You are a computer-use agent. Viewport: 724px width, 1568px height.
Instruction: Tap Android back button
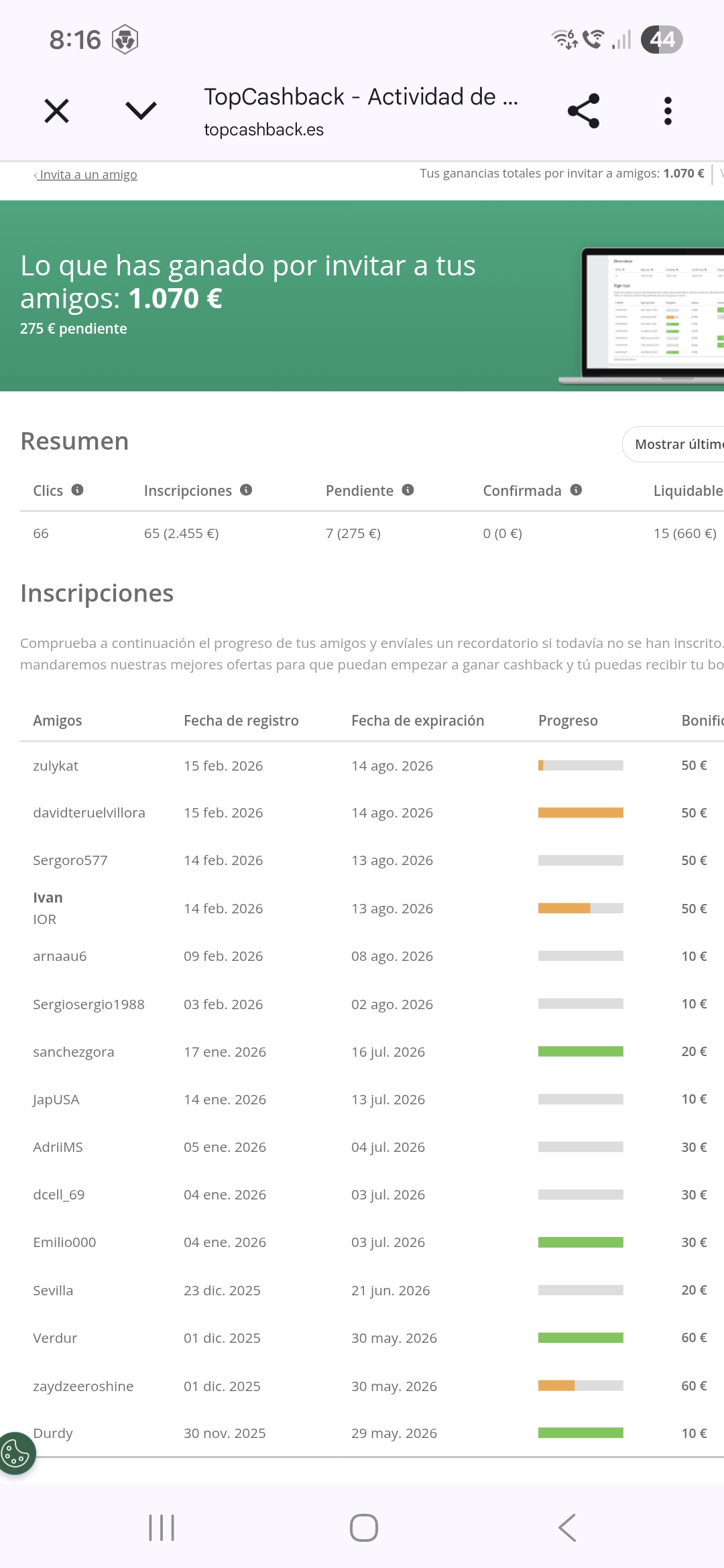567,1528
